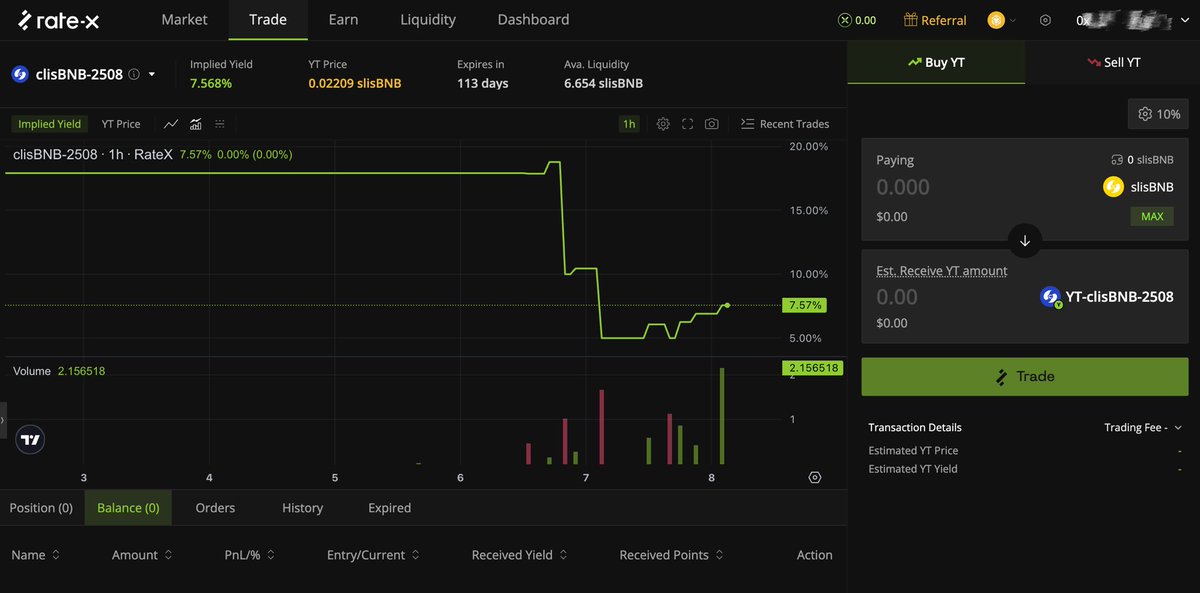Open the Referral gift link

(x=935, y=20)
